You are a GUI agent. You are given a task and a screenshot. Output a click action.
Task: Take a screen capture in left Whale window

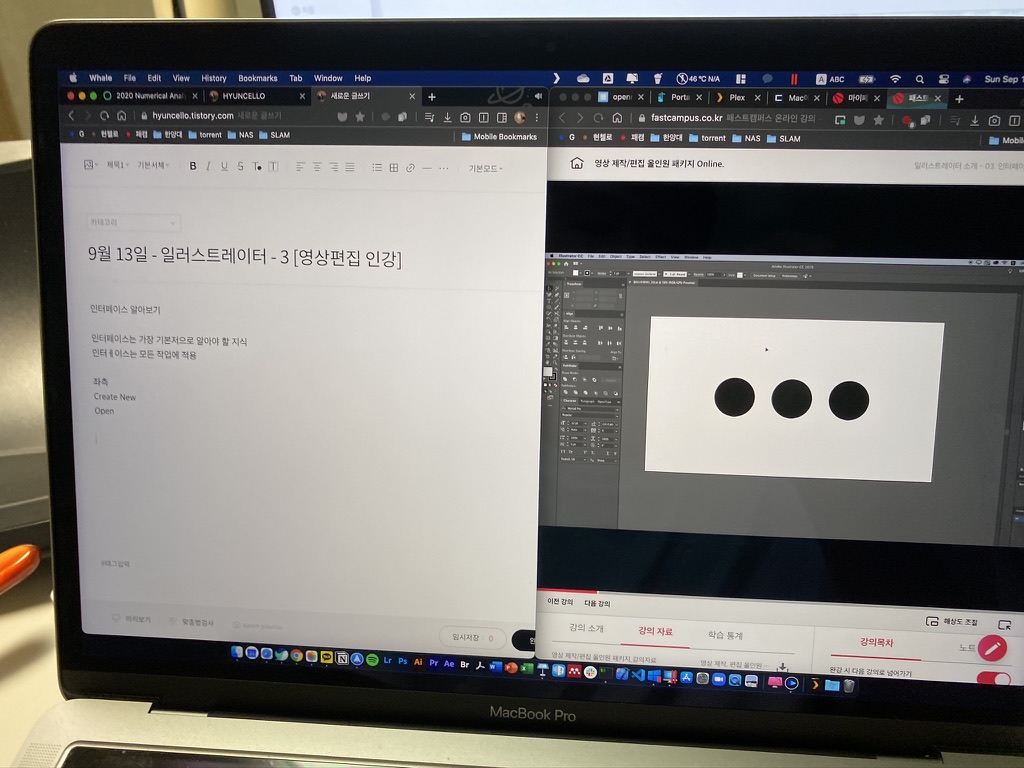click(465, 118)
